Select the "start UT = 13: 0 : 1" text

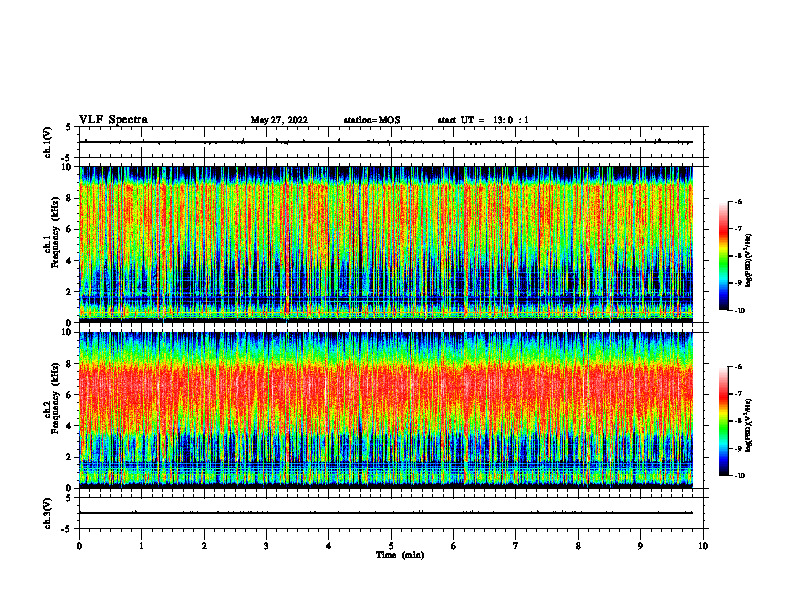click(x=483, y=120)
